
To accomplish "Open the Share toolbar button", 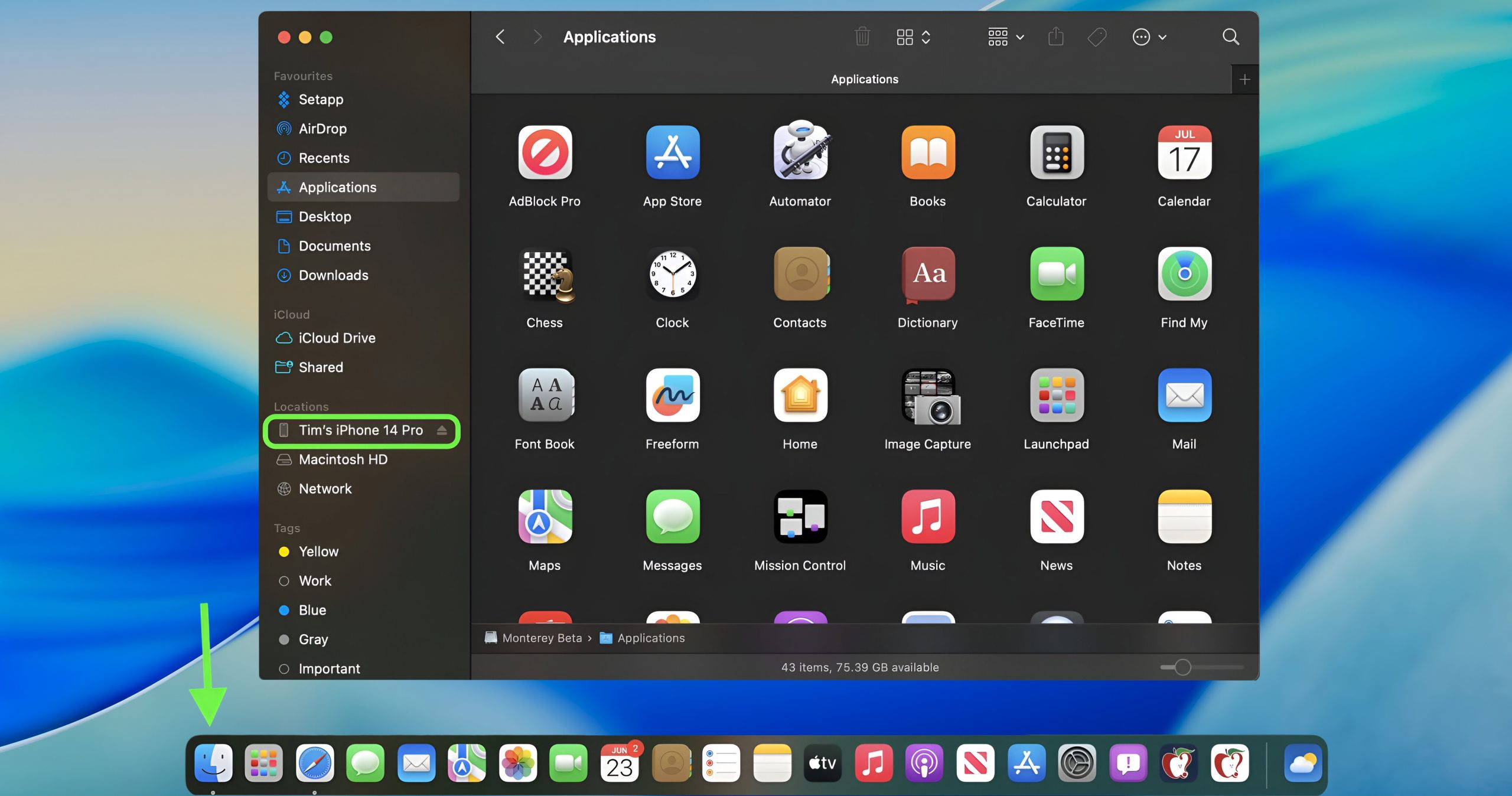I will click(1055, 37).
